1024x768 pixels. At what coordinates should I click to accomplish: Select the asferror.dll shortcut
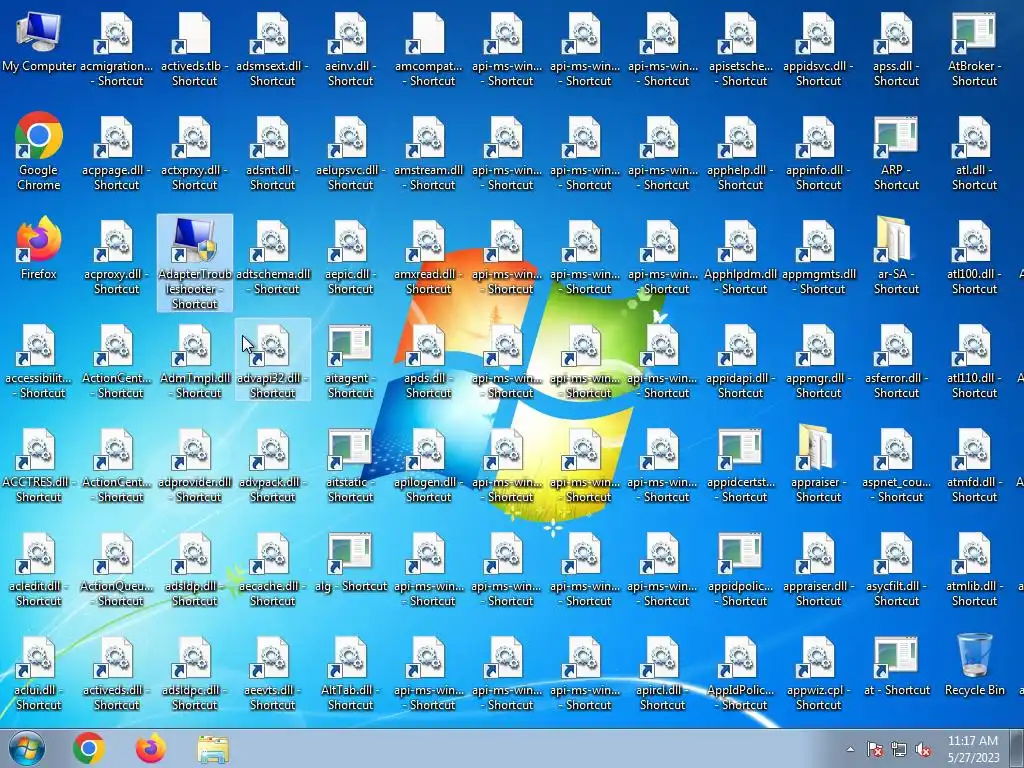pyautogui.click(x=896, y=360)
